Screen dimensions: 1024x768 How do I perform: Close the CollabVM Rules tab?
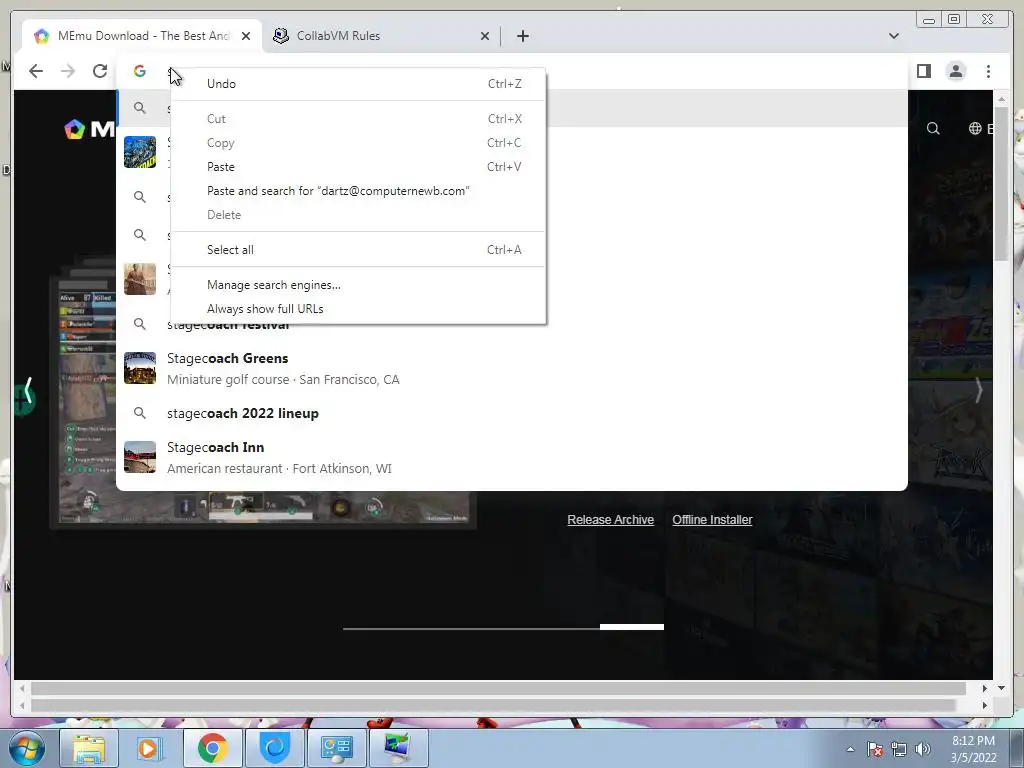[485, 36]
